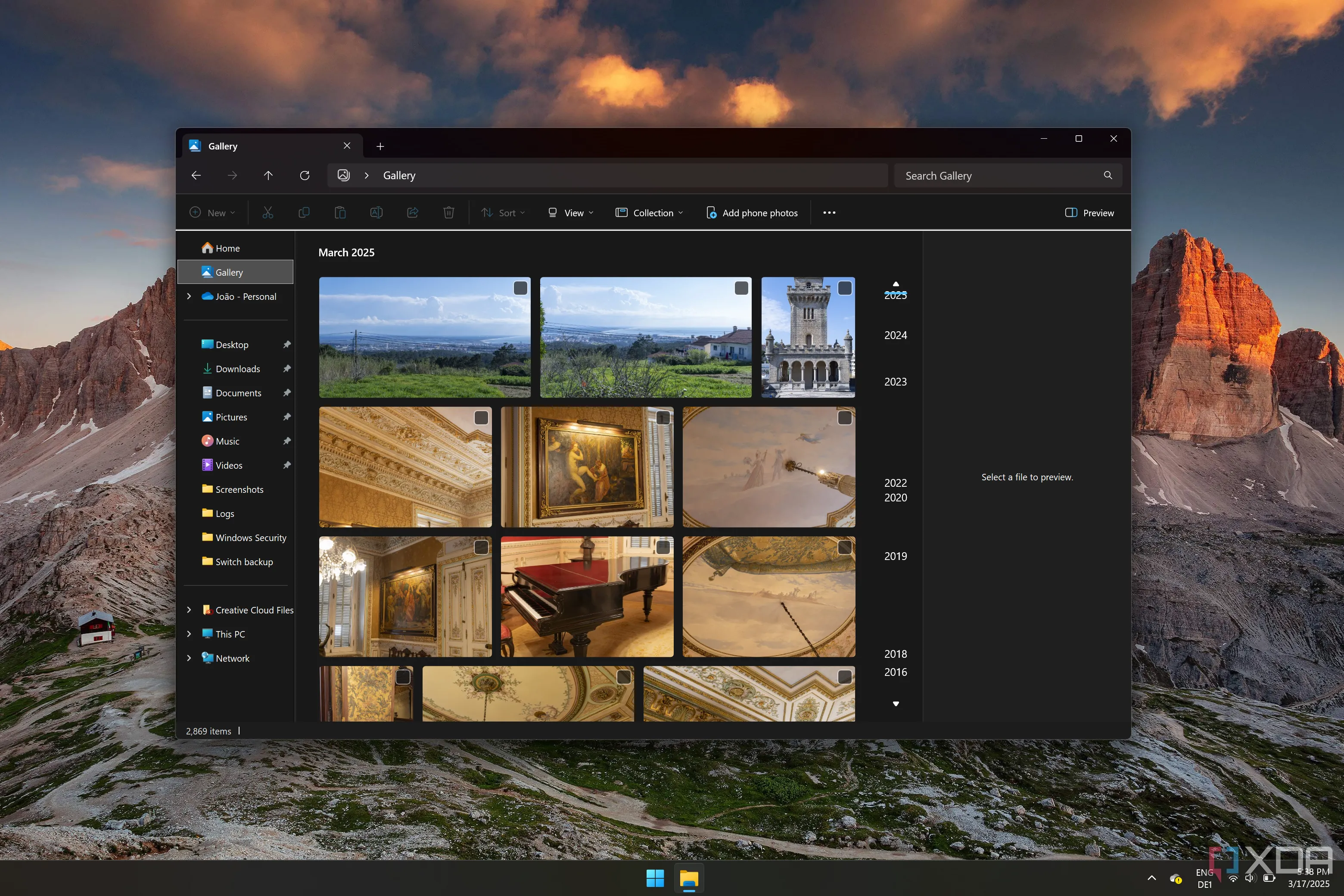Screen dimensions: 1344x896
Task: Click the Share icon in toolbar
Action: tap(413, 212)
